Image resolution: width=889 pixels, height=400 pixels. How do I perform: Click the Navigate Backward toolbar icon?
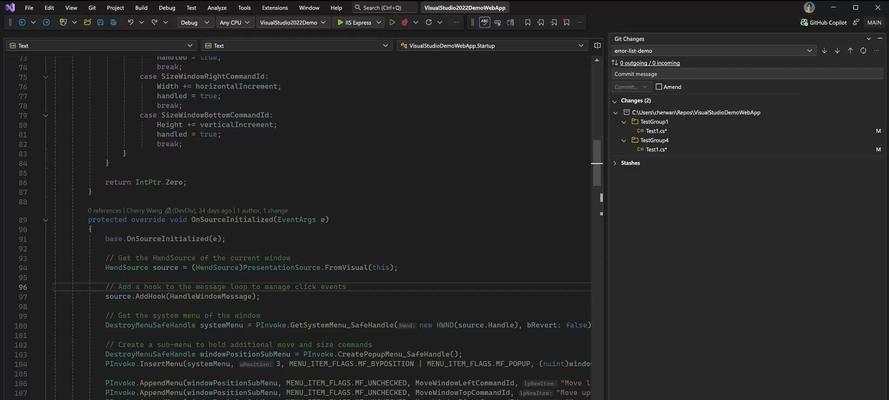(23, 23)
